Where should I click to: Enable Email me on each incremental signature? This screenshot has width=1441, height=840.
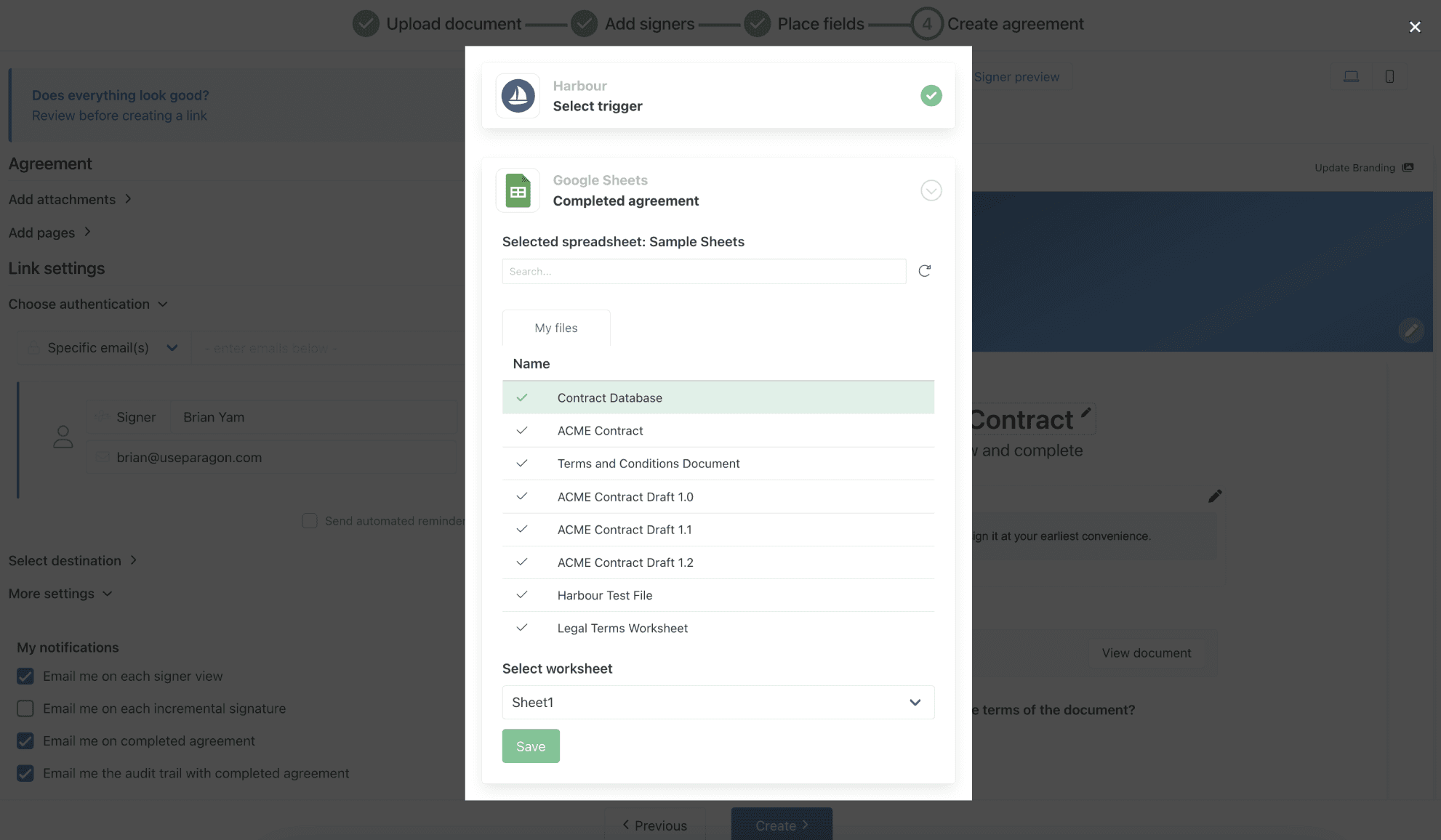click(x=25, y=708)
